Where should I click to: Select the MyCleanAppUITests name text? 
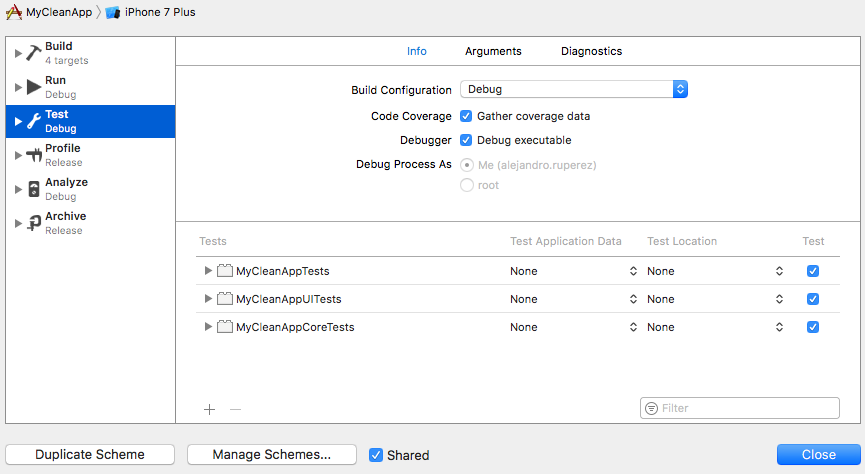pyautogui.click(x=289, y=299)
